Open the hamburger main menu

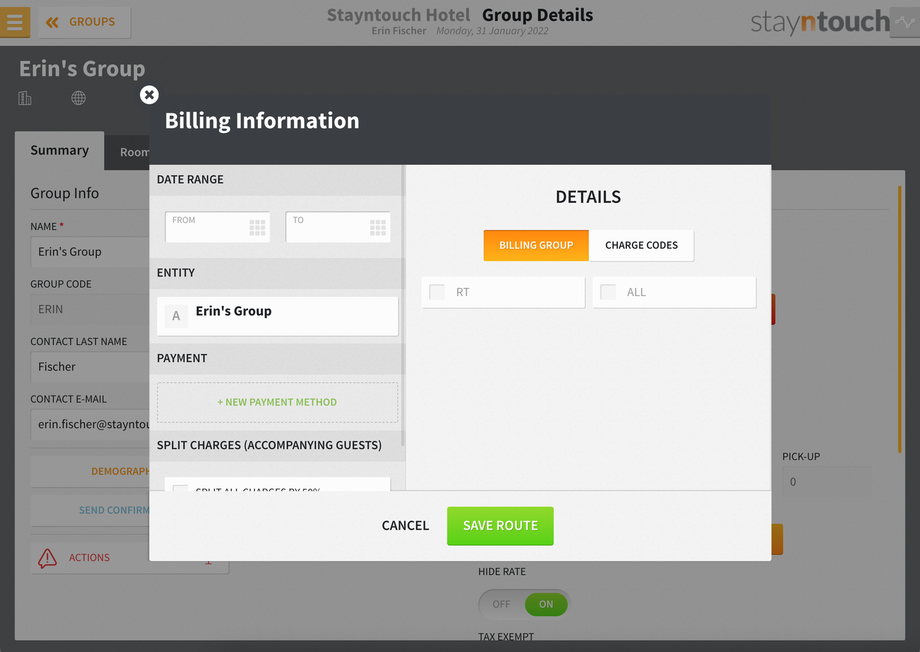[15, 22]
